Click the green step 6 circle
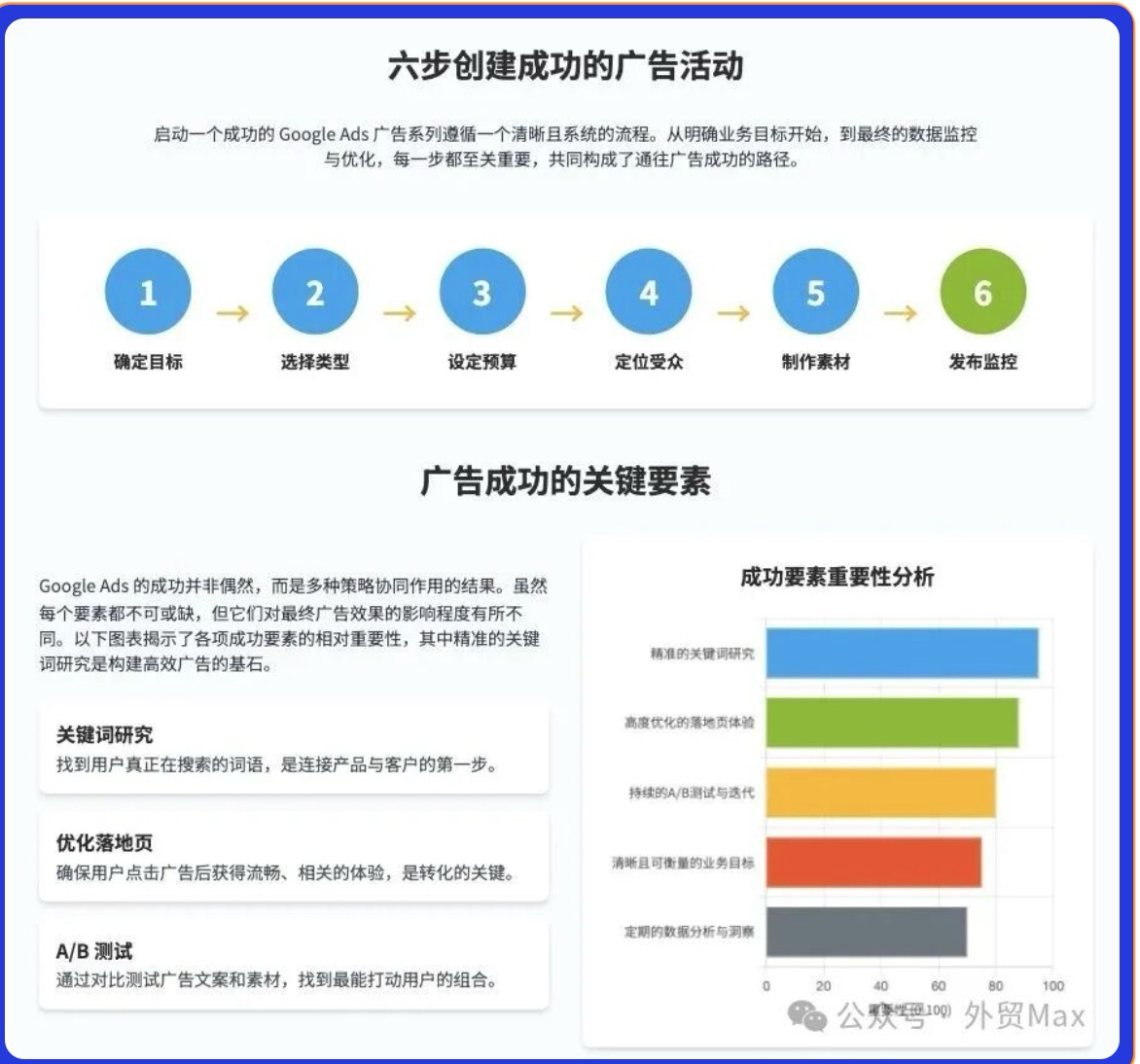Viewport: 1140px width, 1064px height. [x=982, y=292]
